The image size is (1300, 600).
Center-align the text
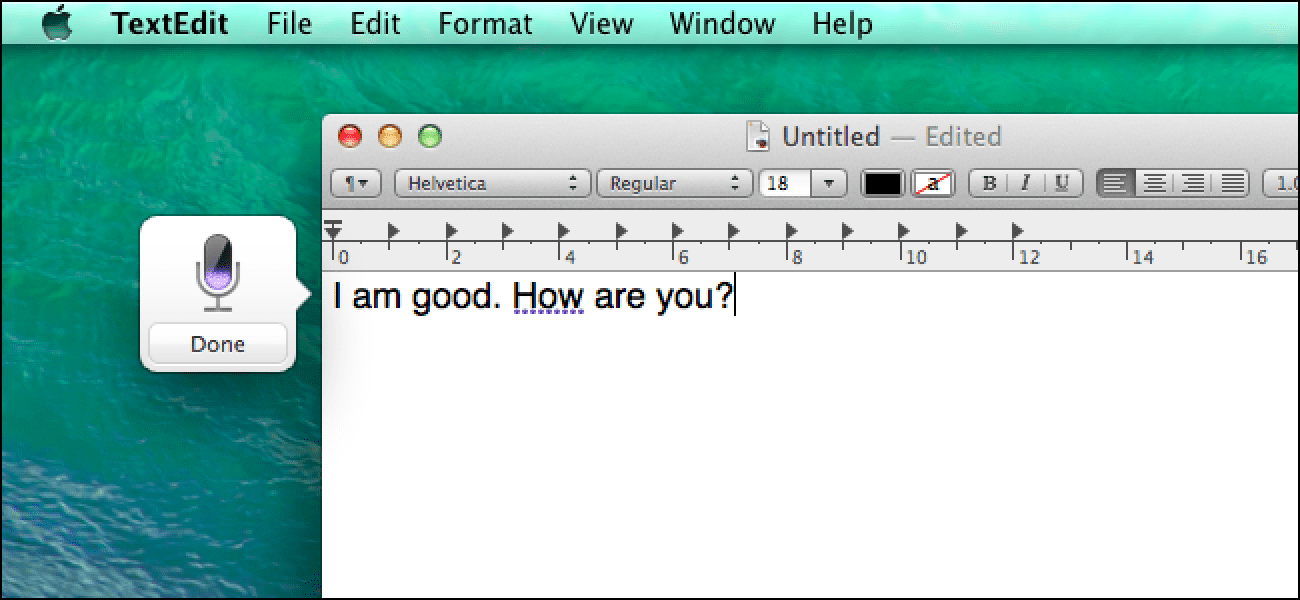(x=1154, y=184)
